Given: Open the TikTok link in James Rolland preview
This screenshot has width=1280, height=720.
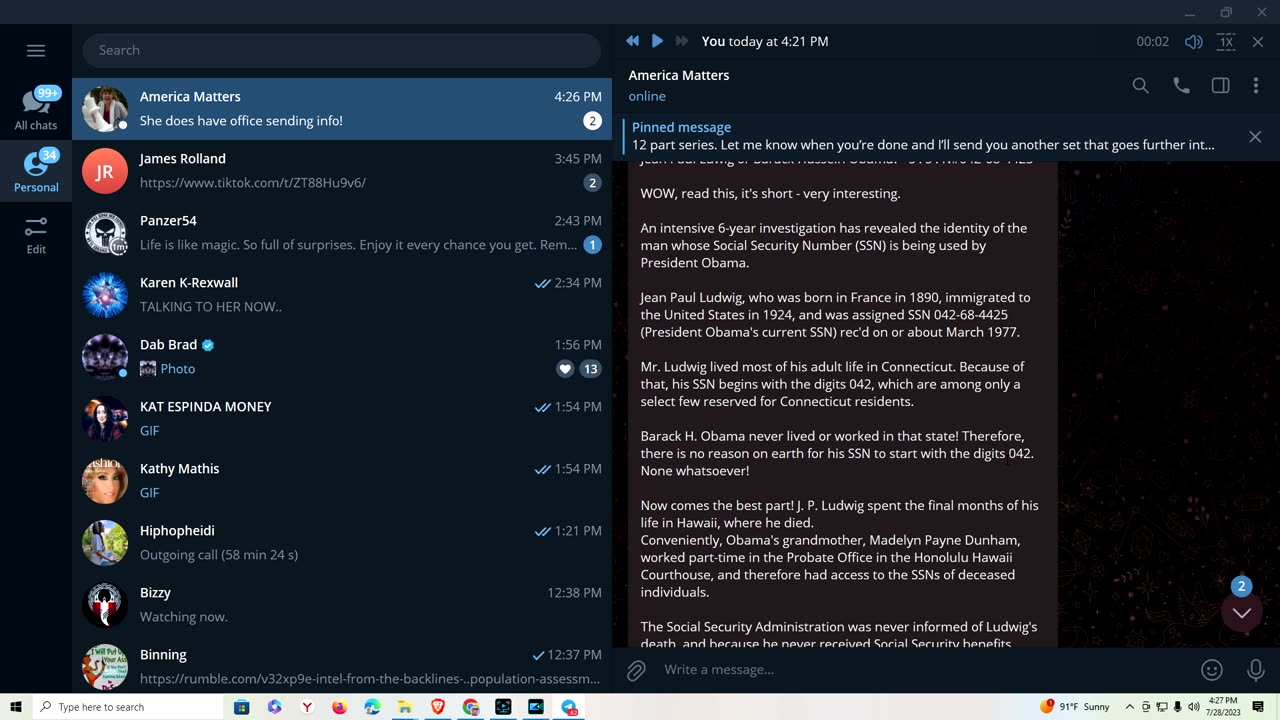Looking at the screenshot, I should [253, 183].
